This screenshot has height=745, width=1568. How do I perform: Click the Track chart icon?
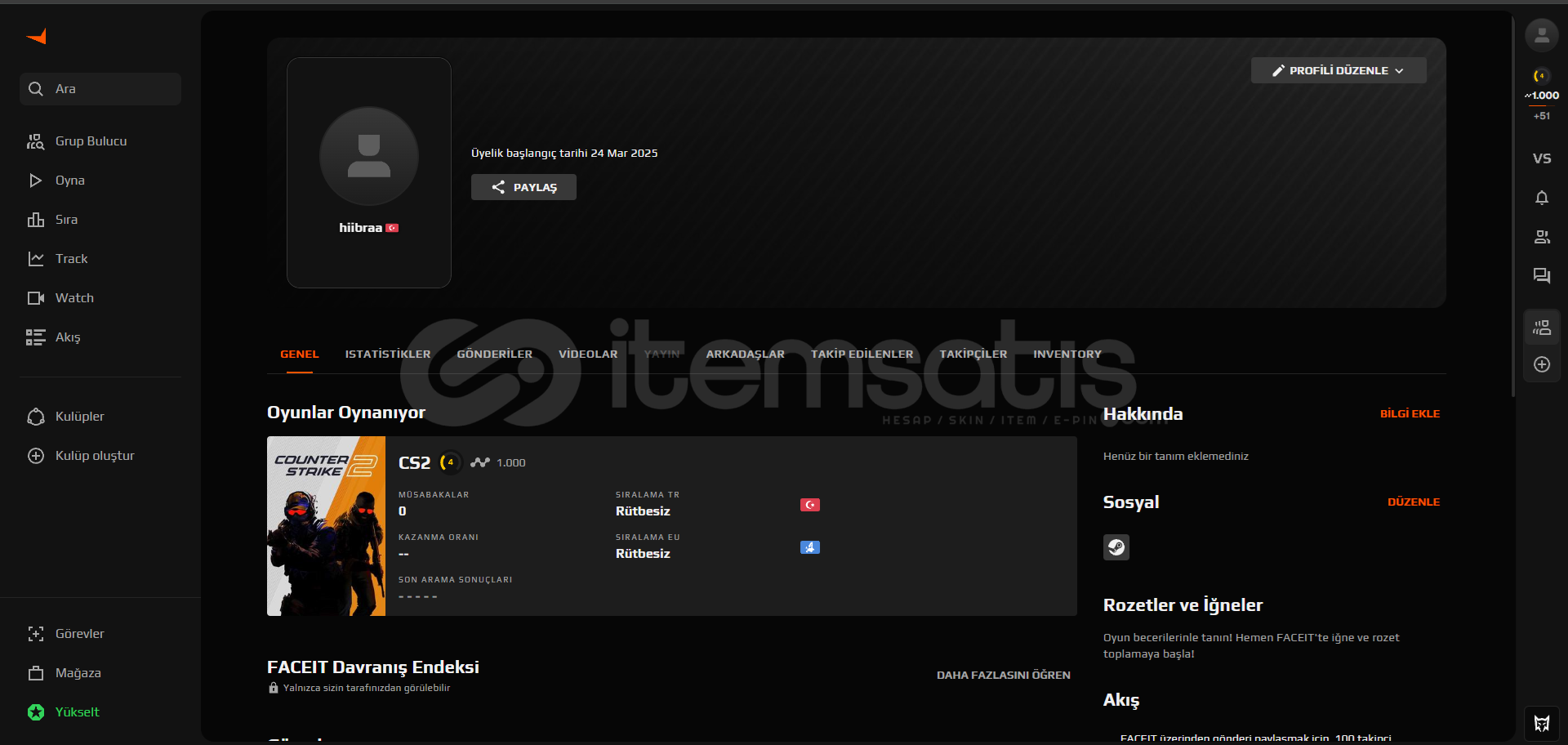pos(36,259)
